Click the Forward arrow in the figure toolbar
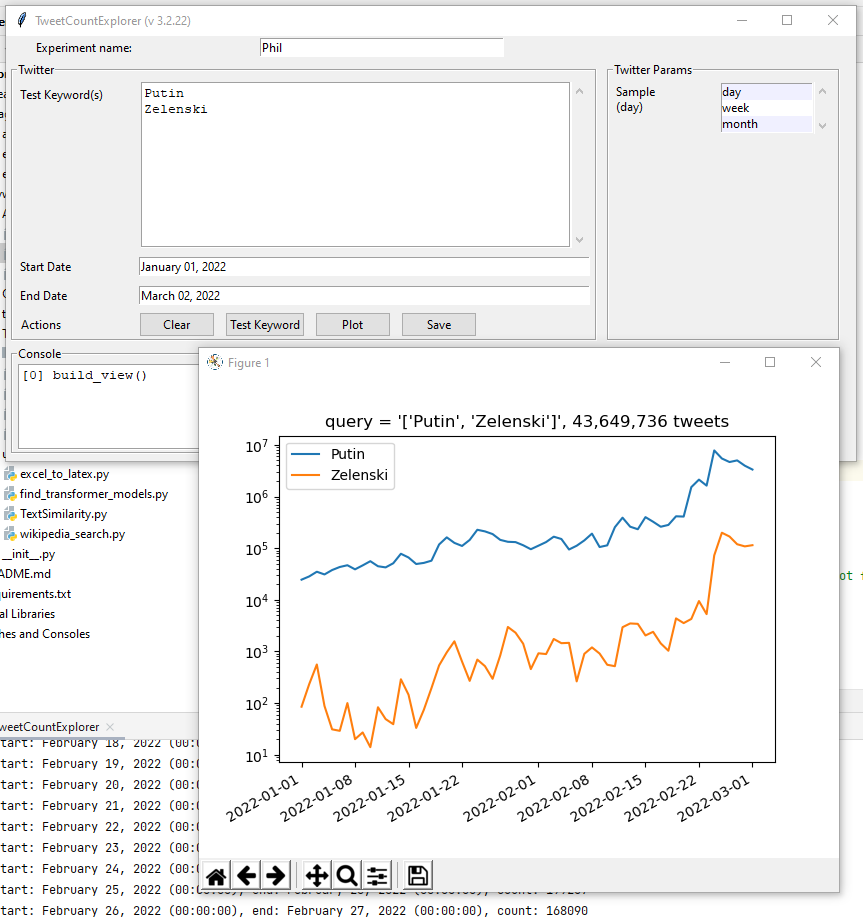Screen dimensions: 863x918 [x=276, y=876]
